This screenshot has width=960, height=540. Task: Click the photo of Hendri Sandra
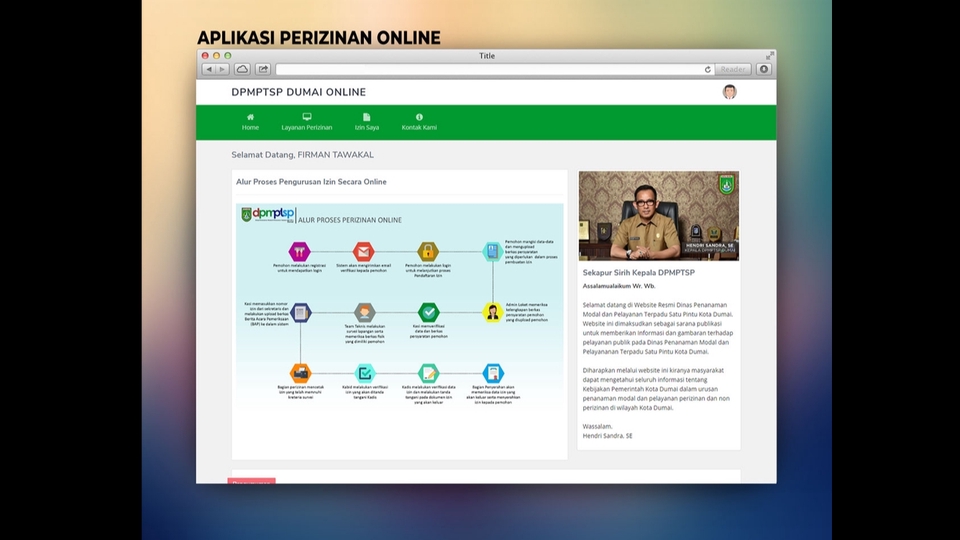[x=659, y=216]
